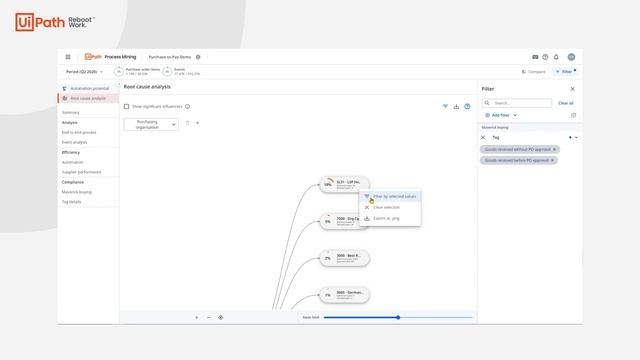Click the UiPath Process Mining logo
The height and width of the screenshot is (360, 640).
point(110,57)
